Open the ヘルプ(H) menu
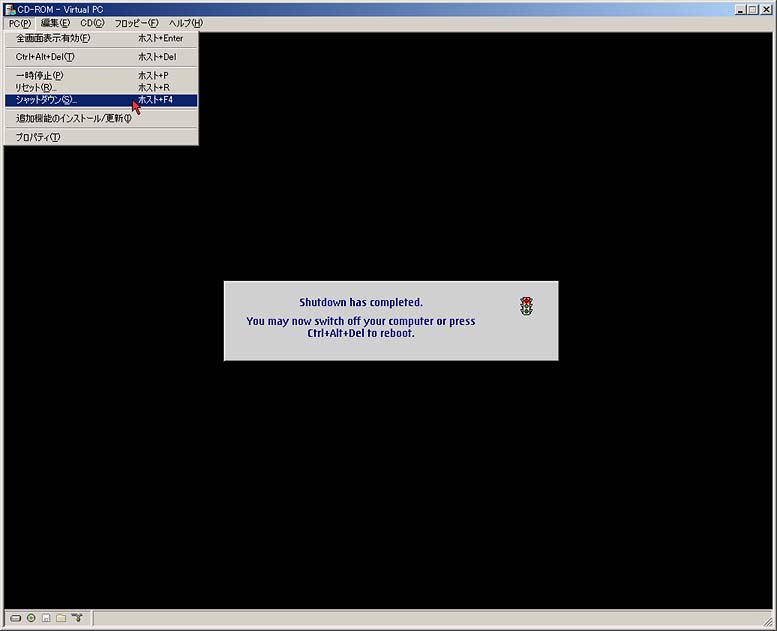Viewport: 777px width, 631px height. click(186, 23)
